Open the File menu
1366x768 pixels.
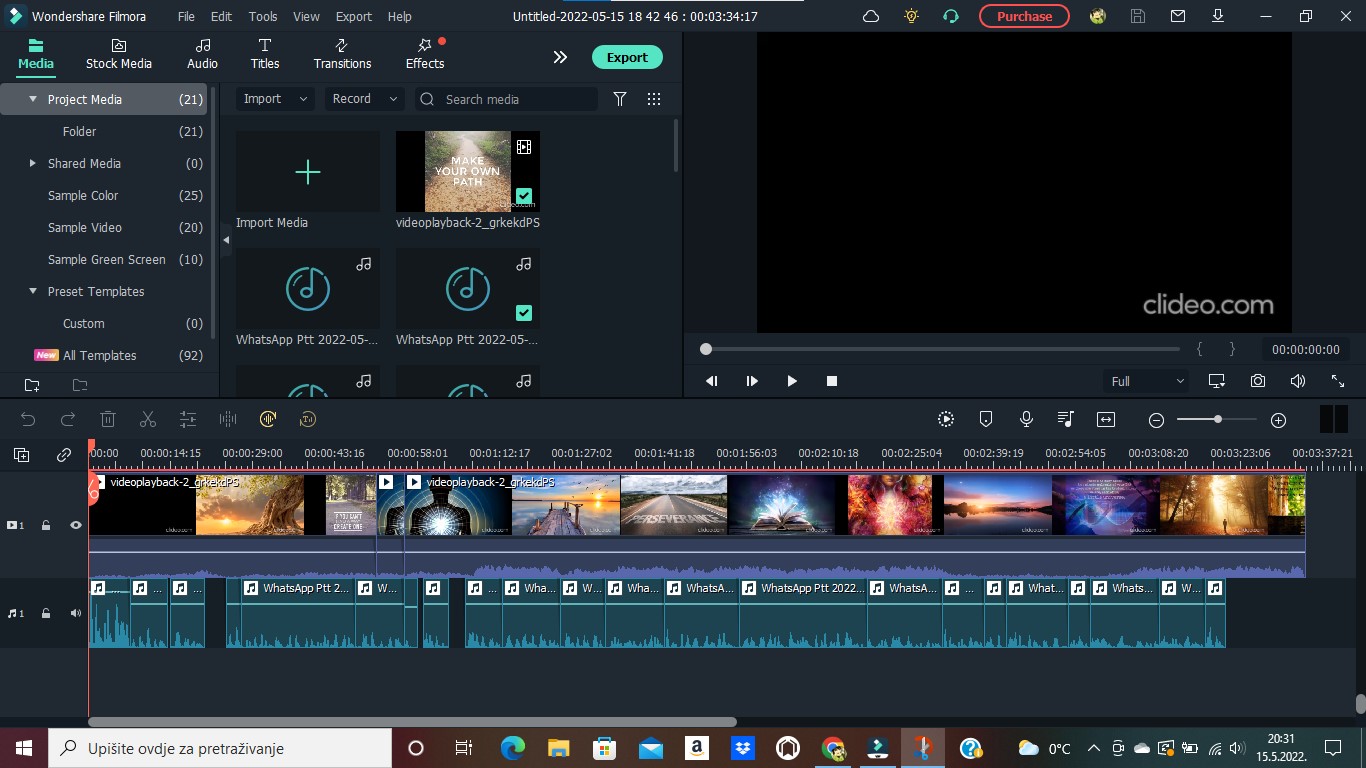187,16
